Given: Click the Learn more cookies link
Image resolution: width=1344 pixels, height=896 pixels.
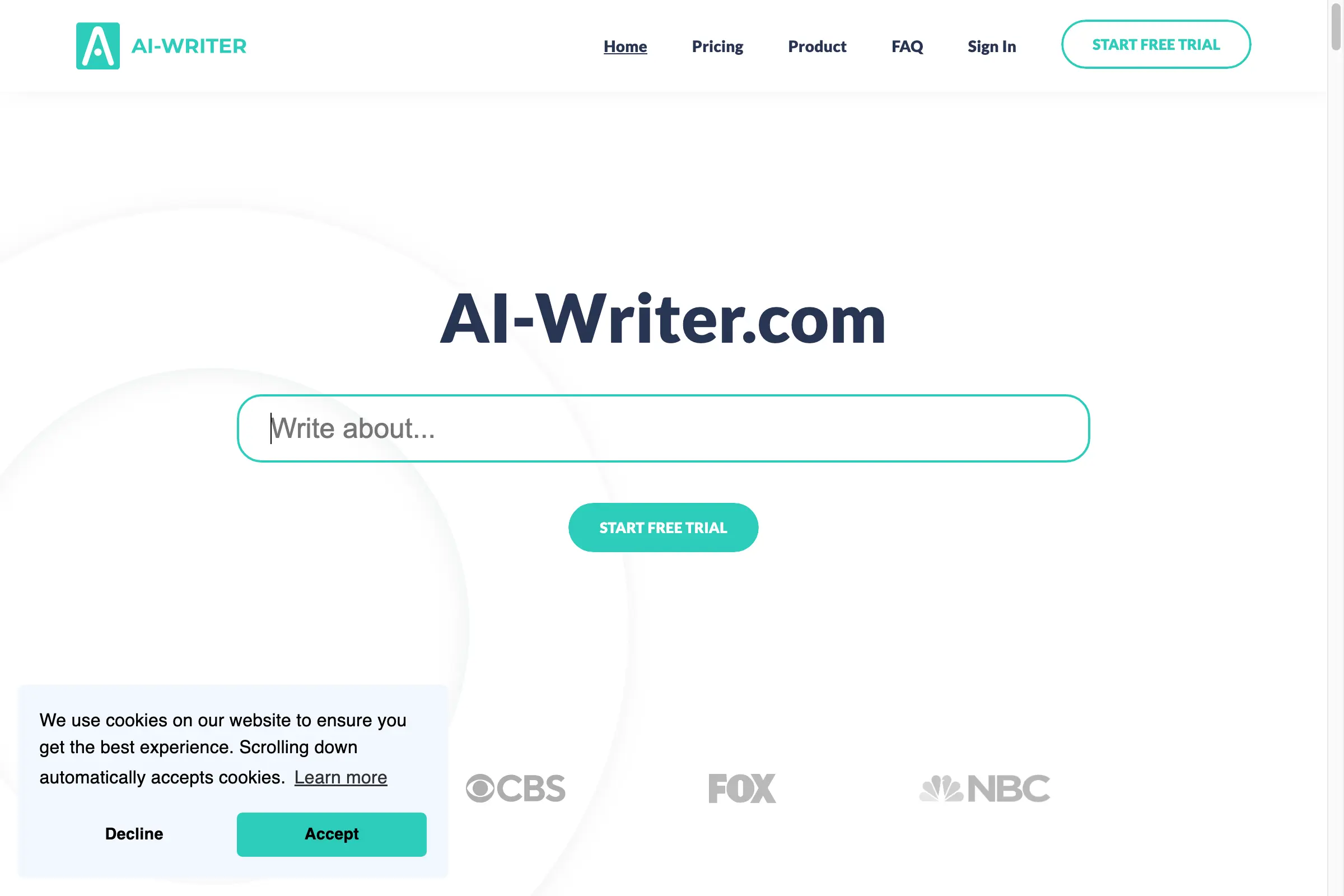Looking at the screenshot, I should pos(340,776).
